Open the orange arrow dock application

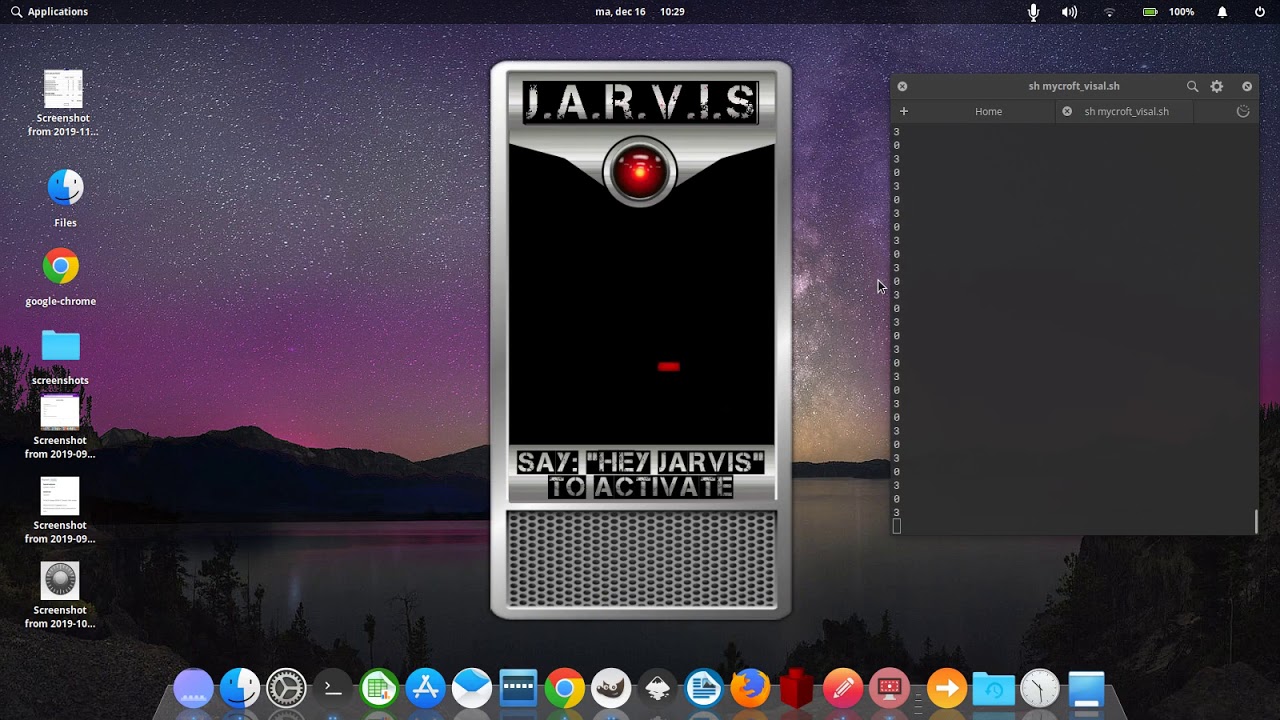(946, 689)
